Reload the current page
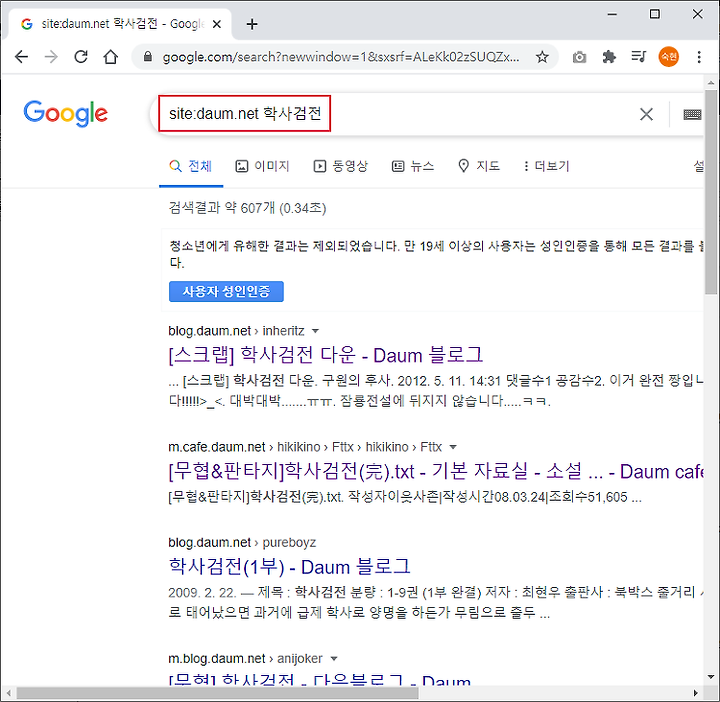Image resolution: width=720 pixels, height=702 pixels. point(81,57)
